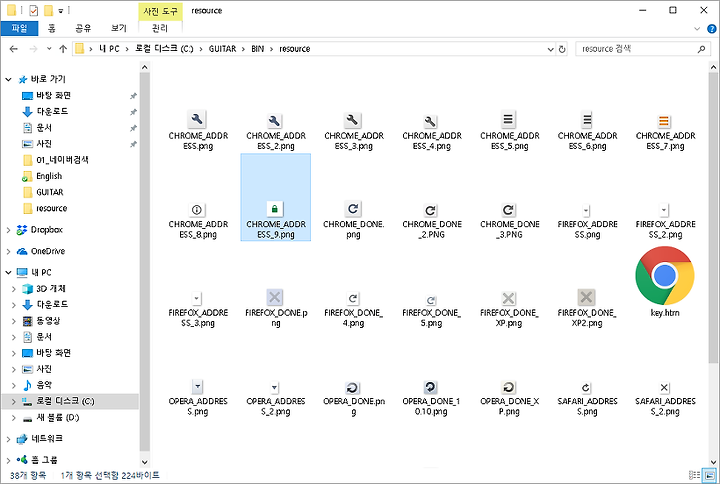Select the FIREFOX_DONE.png X file

[x=276, y=309]
